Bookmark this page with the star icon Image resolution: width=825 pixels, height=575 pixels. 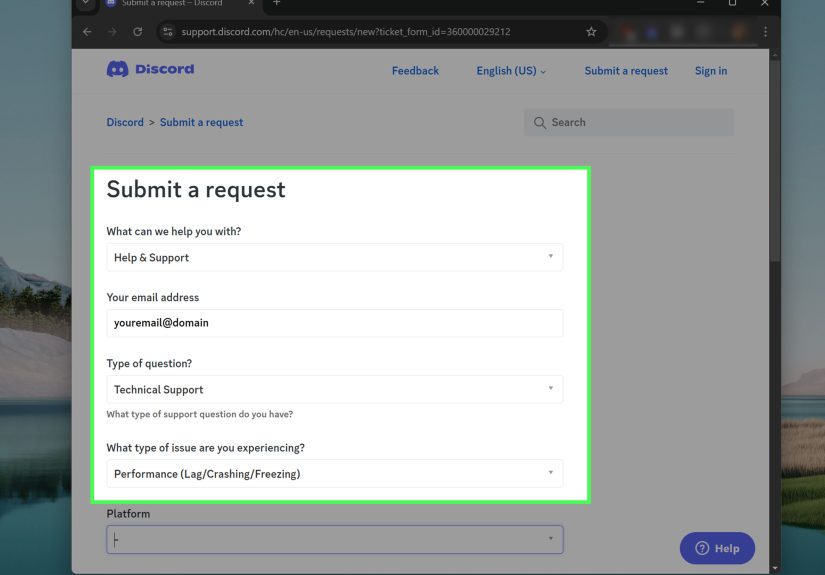click(591, 32)
